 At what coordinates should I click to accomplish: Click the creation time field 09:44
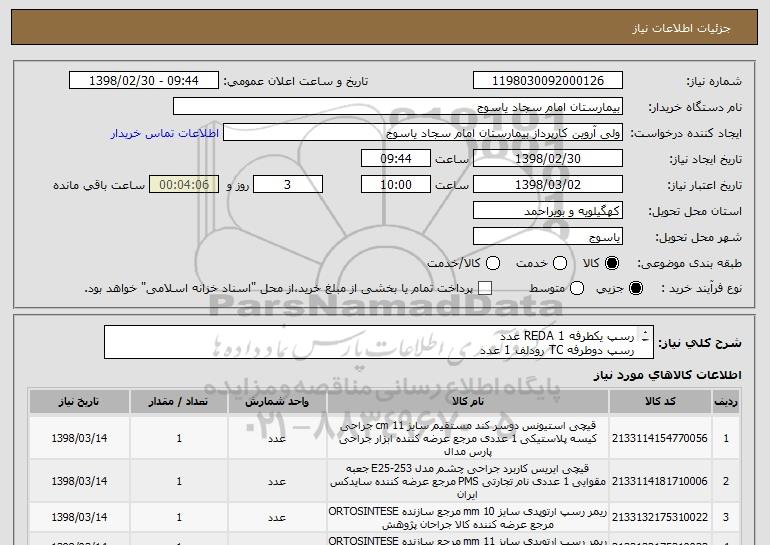(396, 159)
